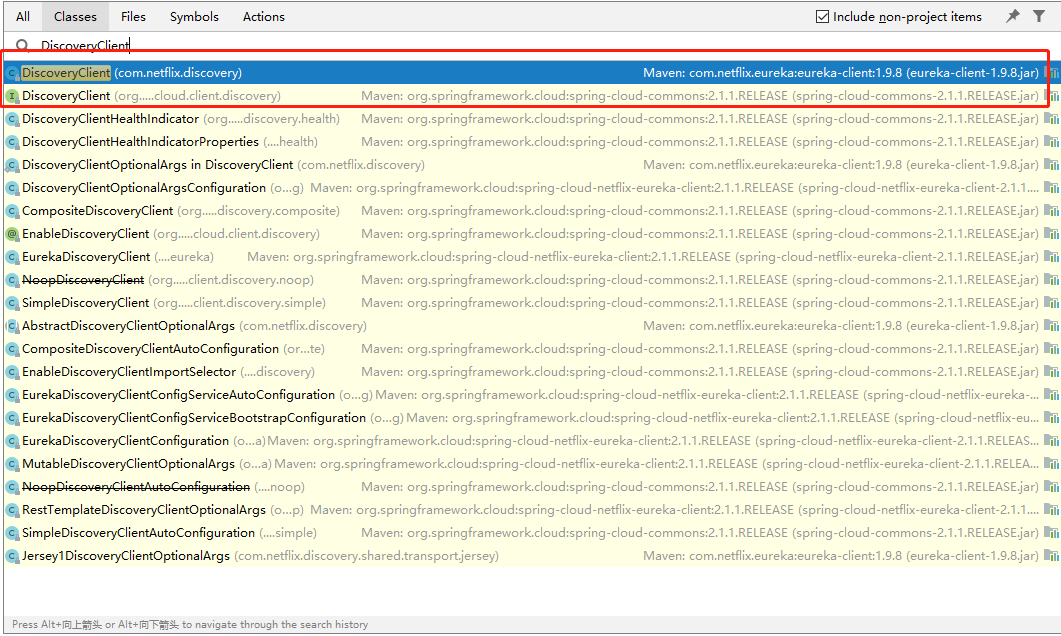Click library icon on CompositeDiscoveryClient row
1061x636 pixels.
(1051, 211)
